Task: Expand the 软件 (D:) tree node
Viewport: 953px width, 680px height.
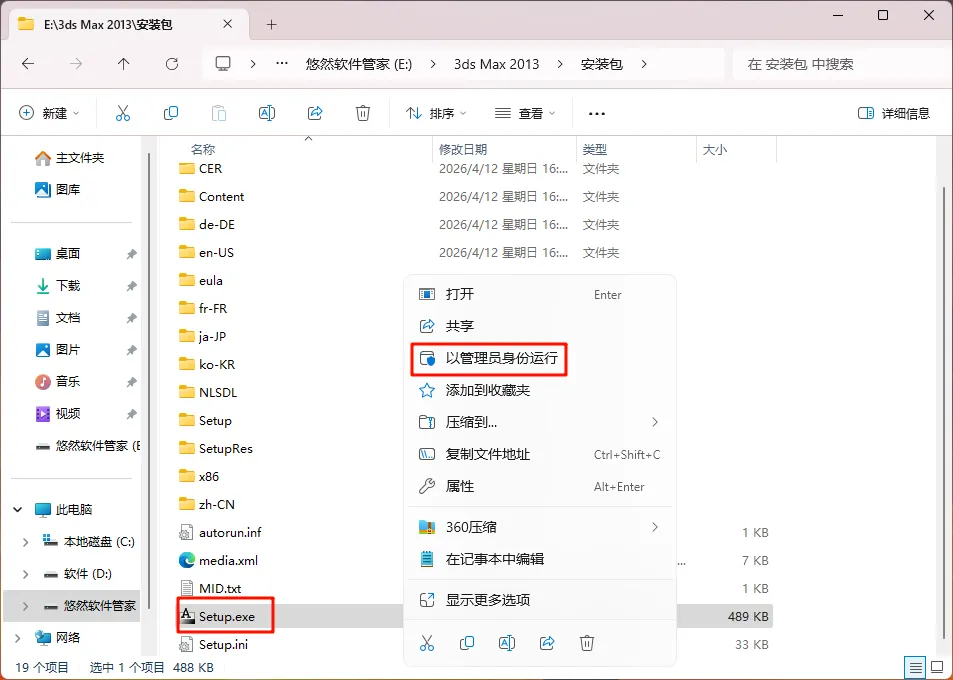Action: coord(25,574)
